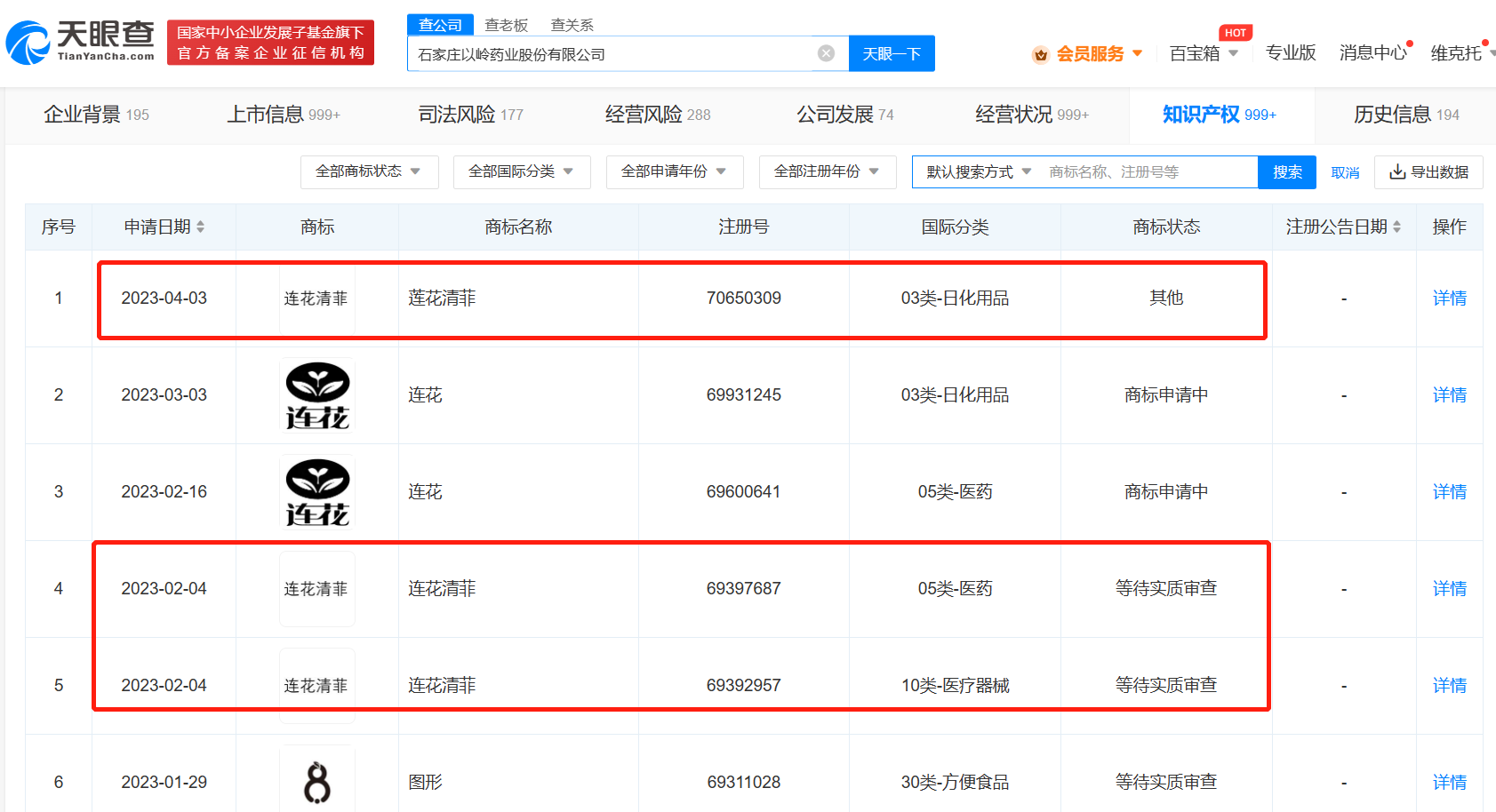Click the 2023-01-29 application date
The width and height of the screenshot is (1496, 812).
[x=164, y=783]
